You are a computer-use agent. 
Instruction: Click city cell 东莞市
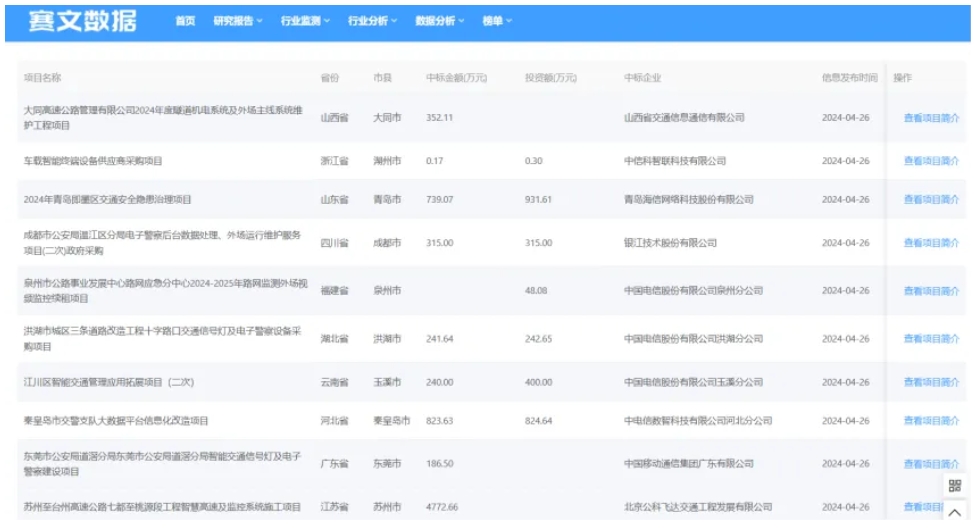tap(387, 464)
